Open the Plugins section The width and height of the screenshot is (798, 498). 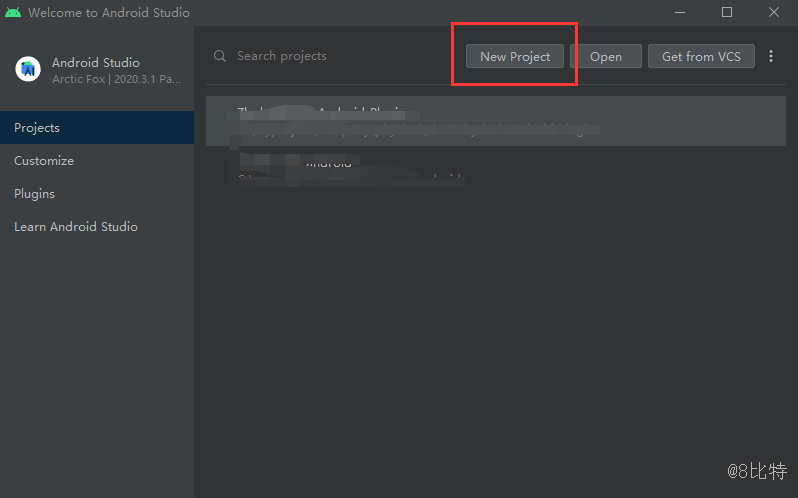(34, 194)
